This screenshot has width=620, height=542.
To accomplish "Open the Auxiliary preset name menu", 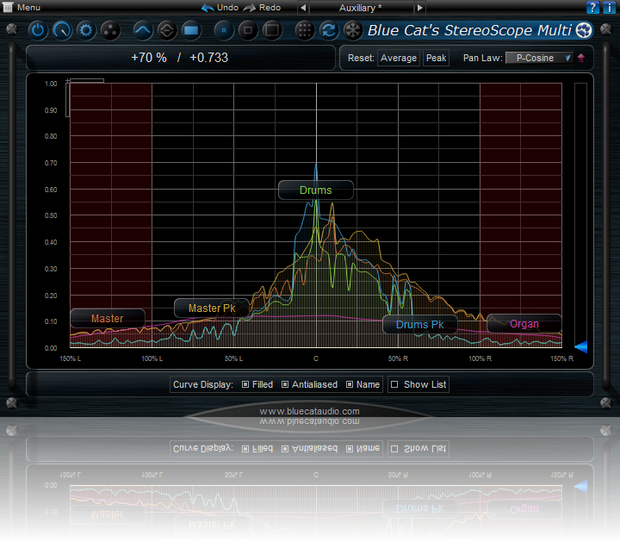I will (x=361, y=8).
